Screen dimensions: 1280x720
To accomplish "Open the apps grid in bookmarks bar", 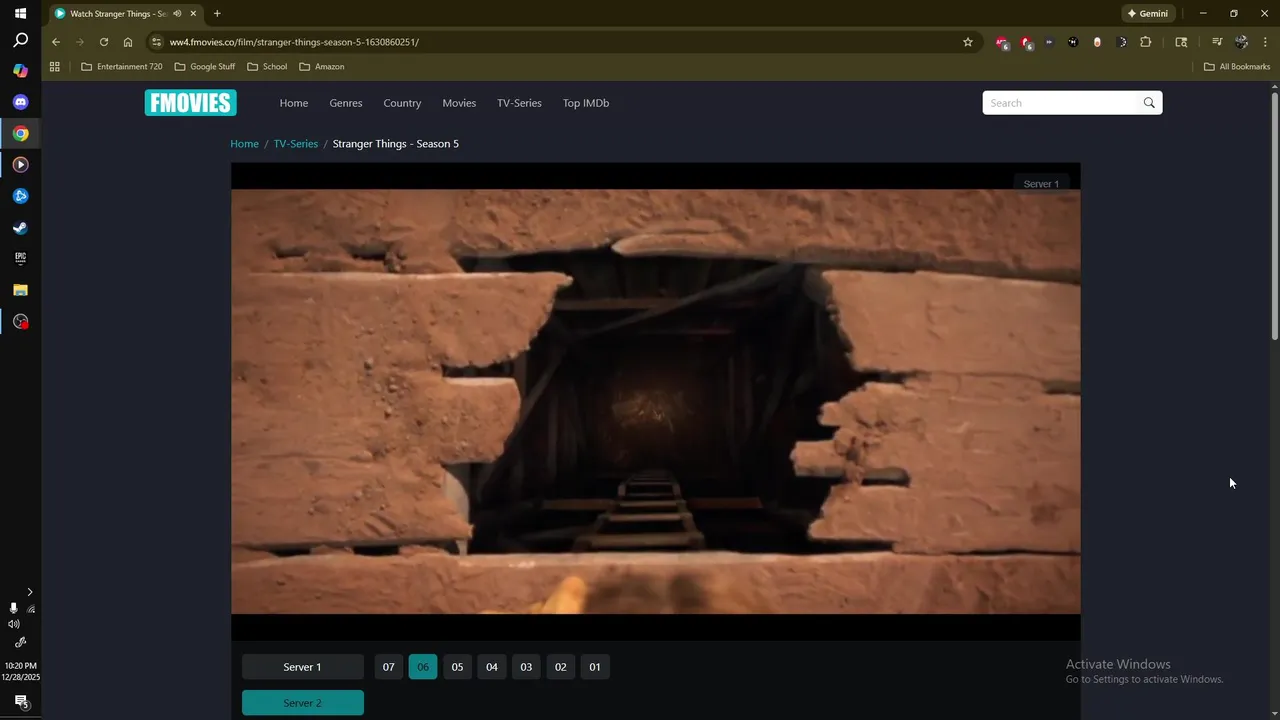I will [x=55, y=67].
